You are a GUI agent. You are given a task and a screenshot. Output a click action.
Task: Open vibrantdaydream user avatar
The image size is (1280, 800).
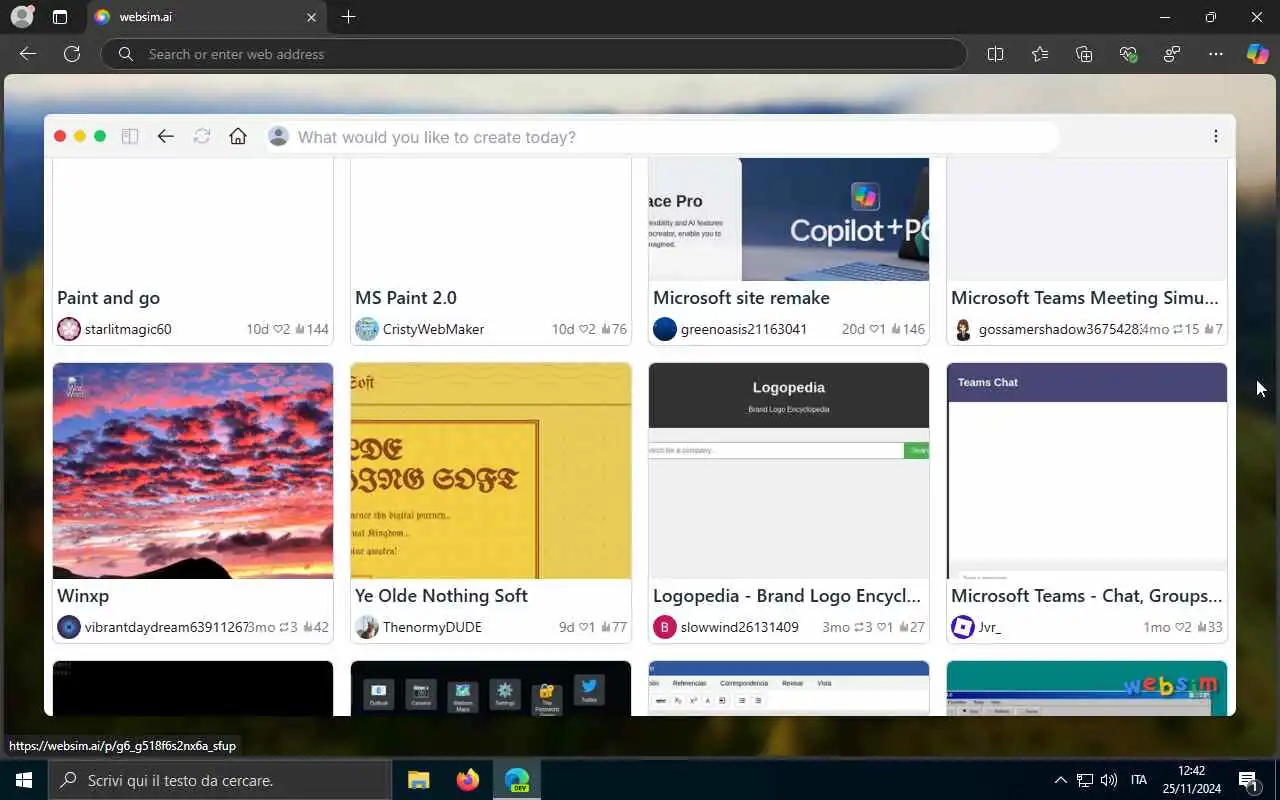coord(69,627)
